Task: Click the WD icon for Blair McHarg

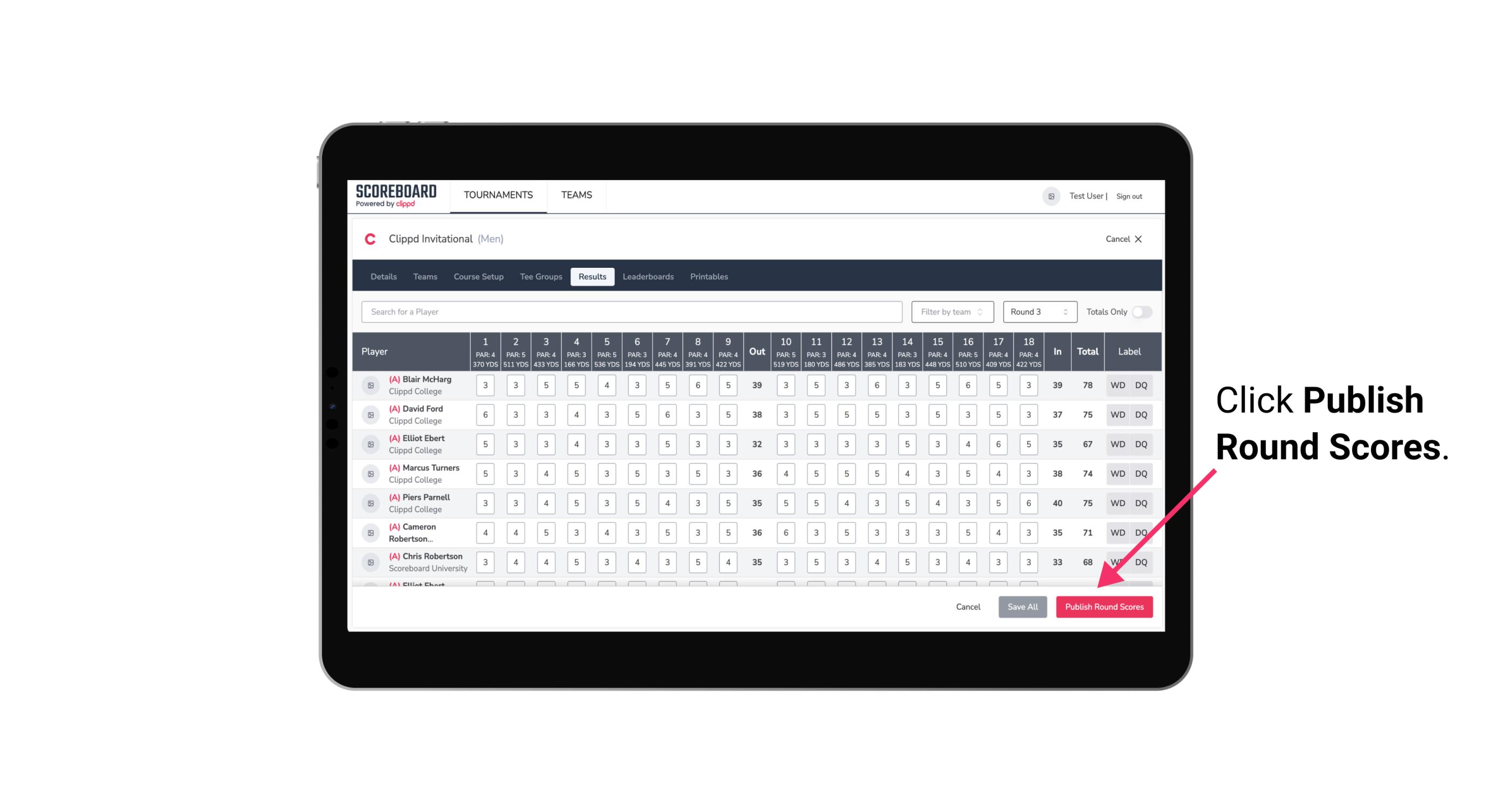Action: pos(1117,385)
